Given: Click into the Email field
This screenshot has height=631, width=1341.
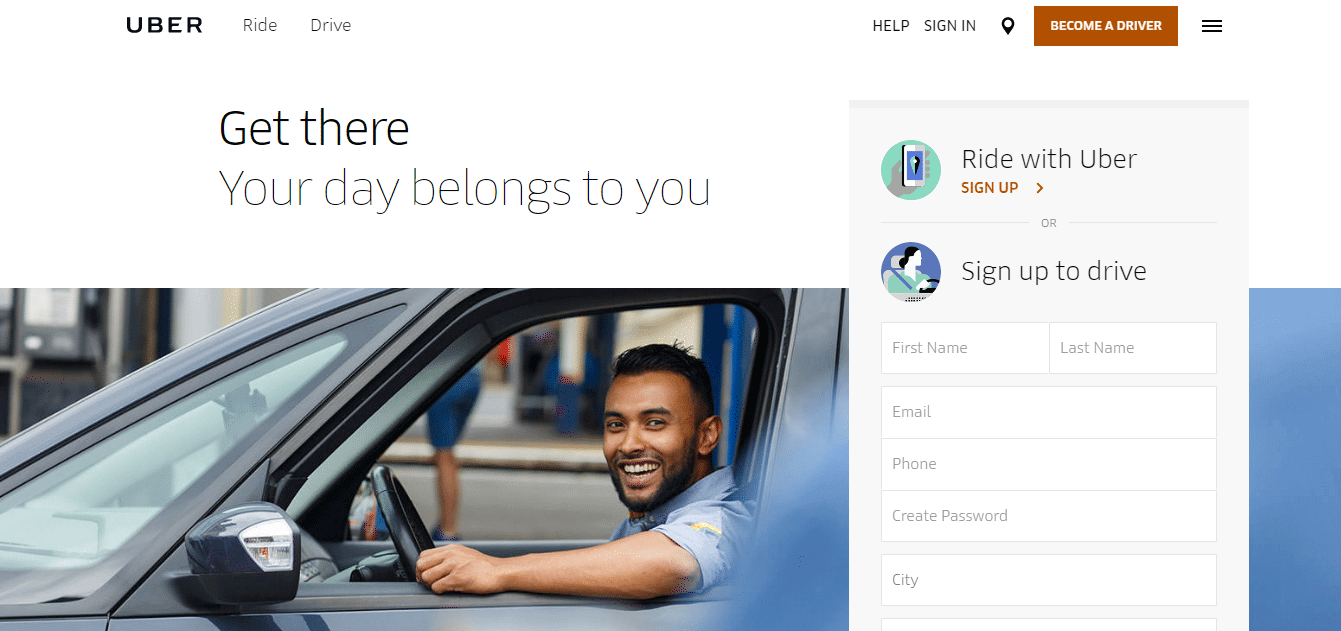Looking at the screenshot, I should point(1049,412).
